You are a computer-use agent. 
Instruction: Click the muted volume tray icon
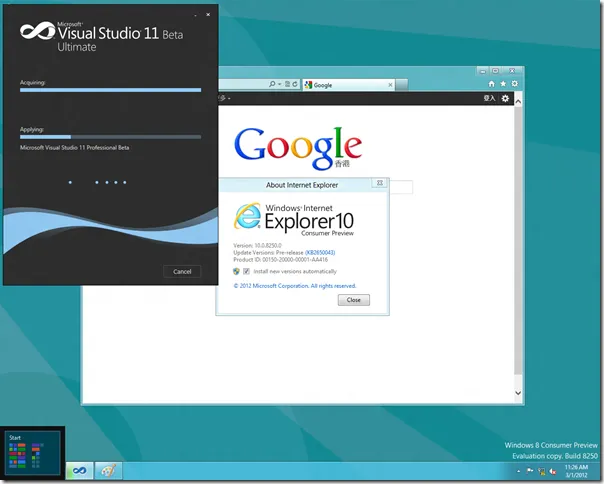pos(553,471)
